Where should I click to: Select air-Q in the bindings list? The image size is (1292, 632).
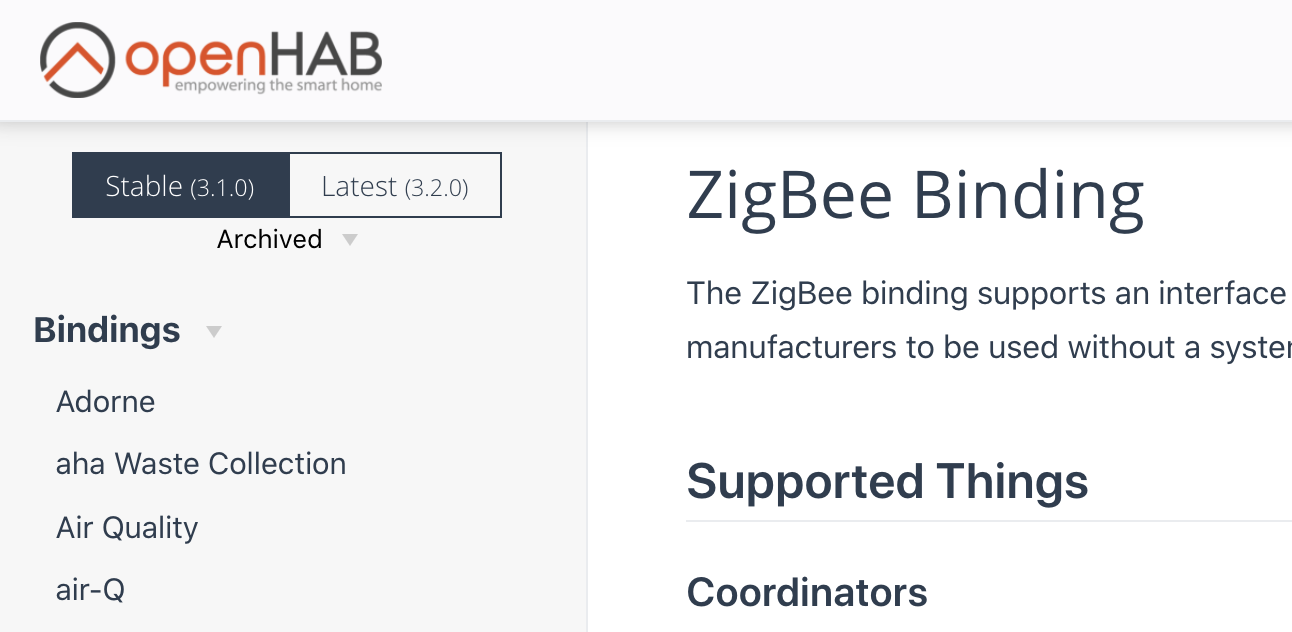click(x=90, y=590)
